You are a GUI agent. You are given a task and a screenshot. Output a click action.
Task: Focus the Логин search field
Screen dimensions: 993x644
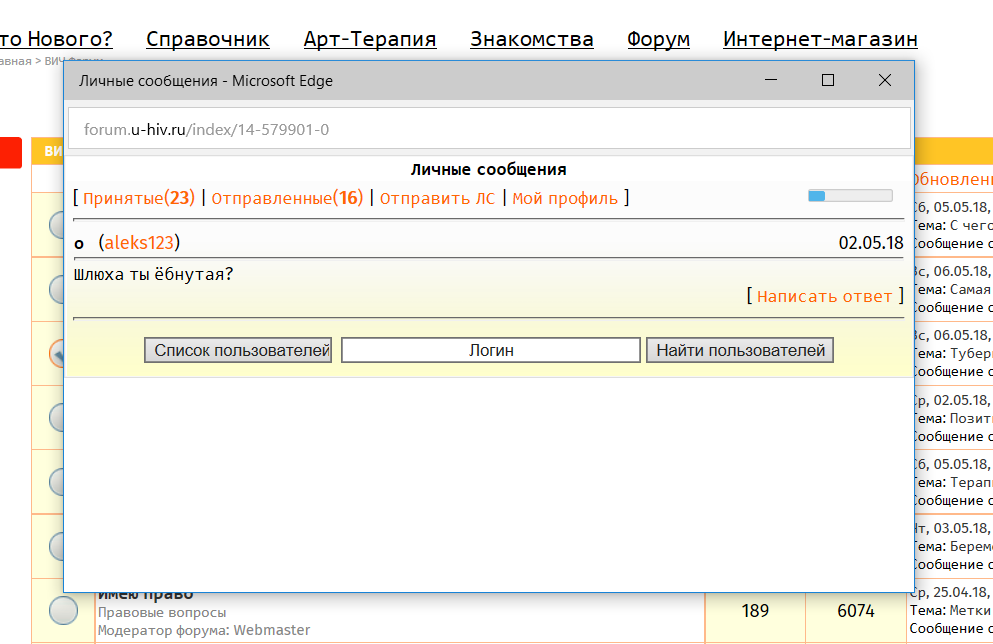pos(490,350)
